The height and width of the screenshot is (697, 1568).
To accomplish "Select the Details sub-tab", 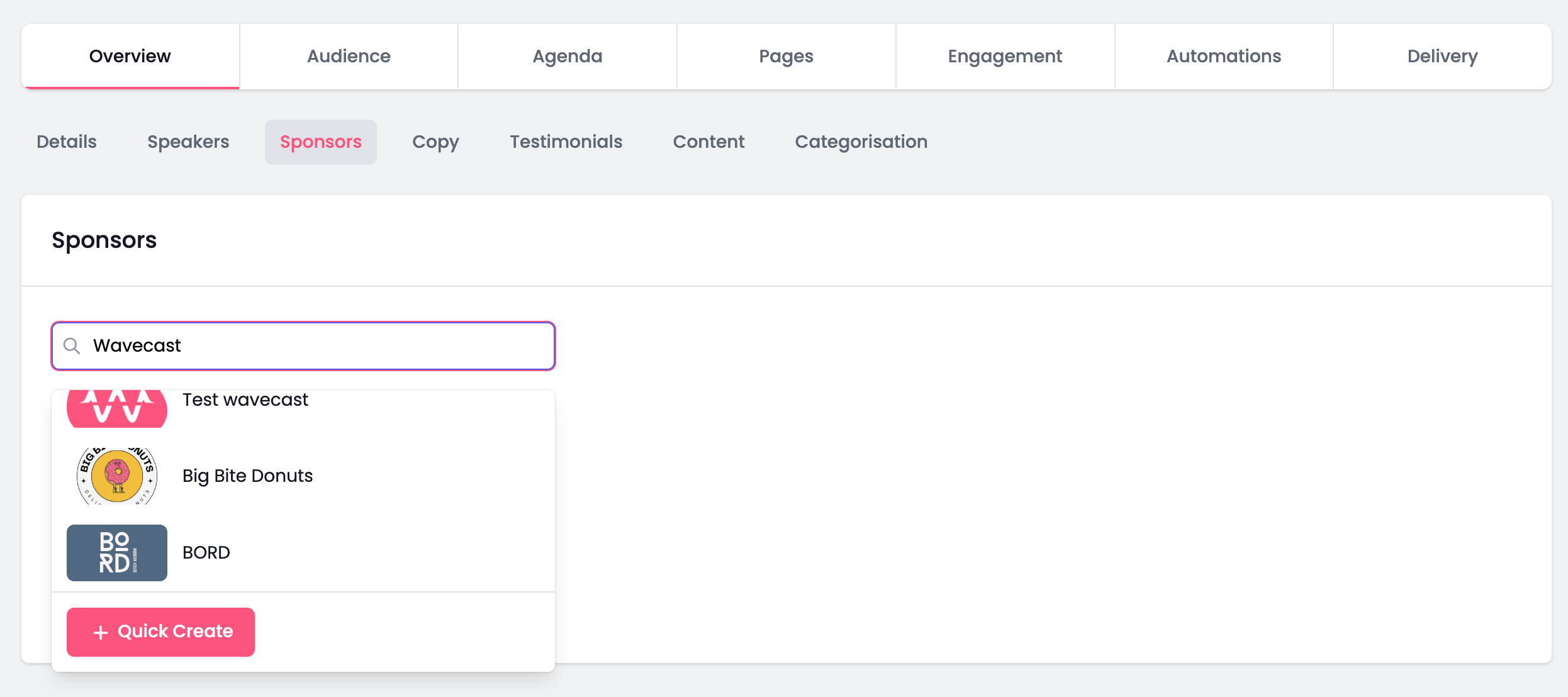I will (x=67, y=142).
